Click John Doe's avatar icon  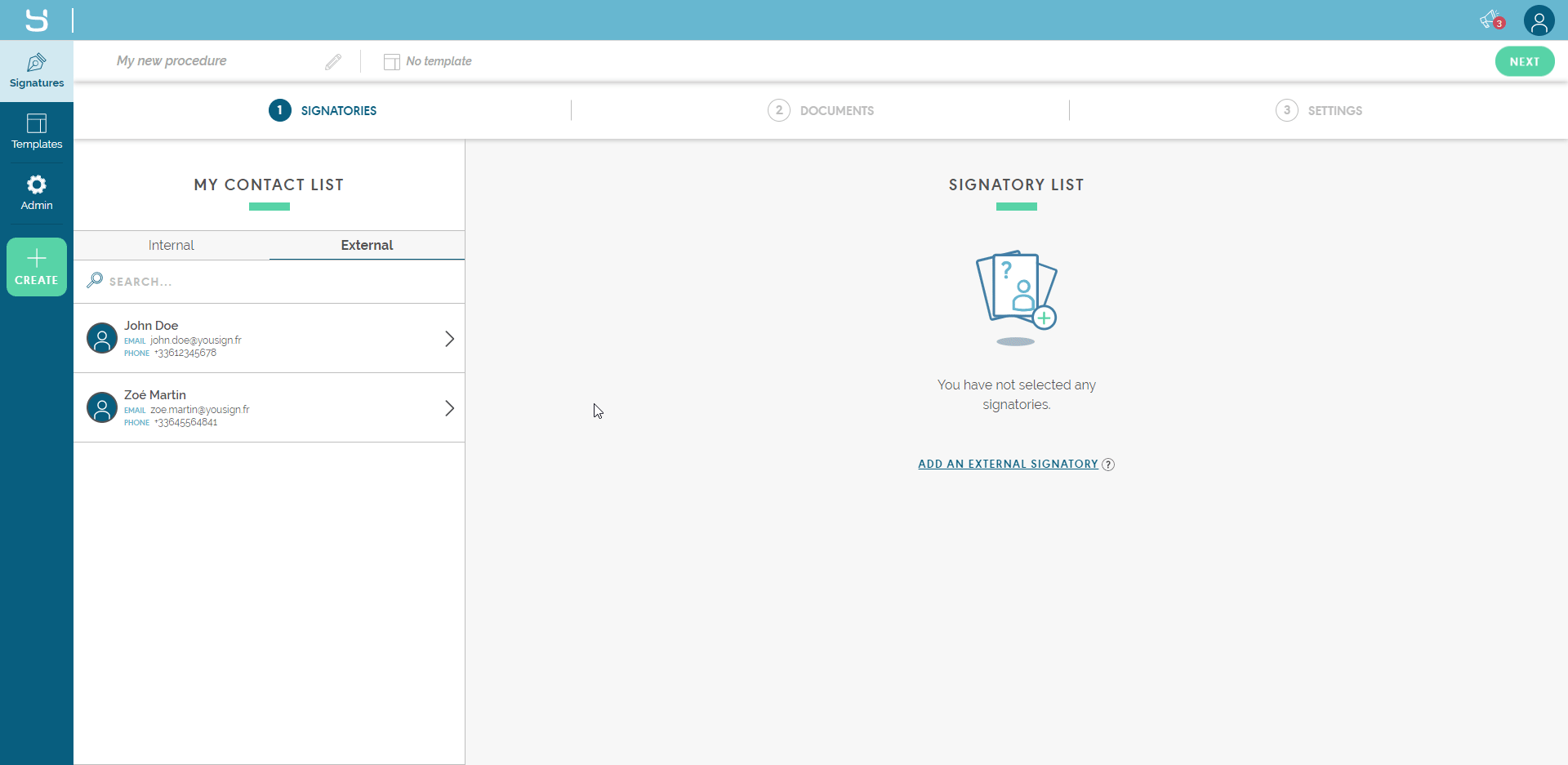[102, 338]
